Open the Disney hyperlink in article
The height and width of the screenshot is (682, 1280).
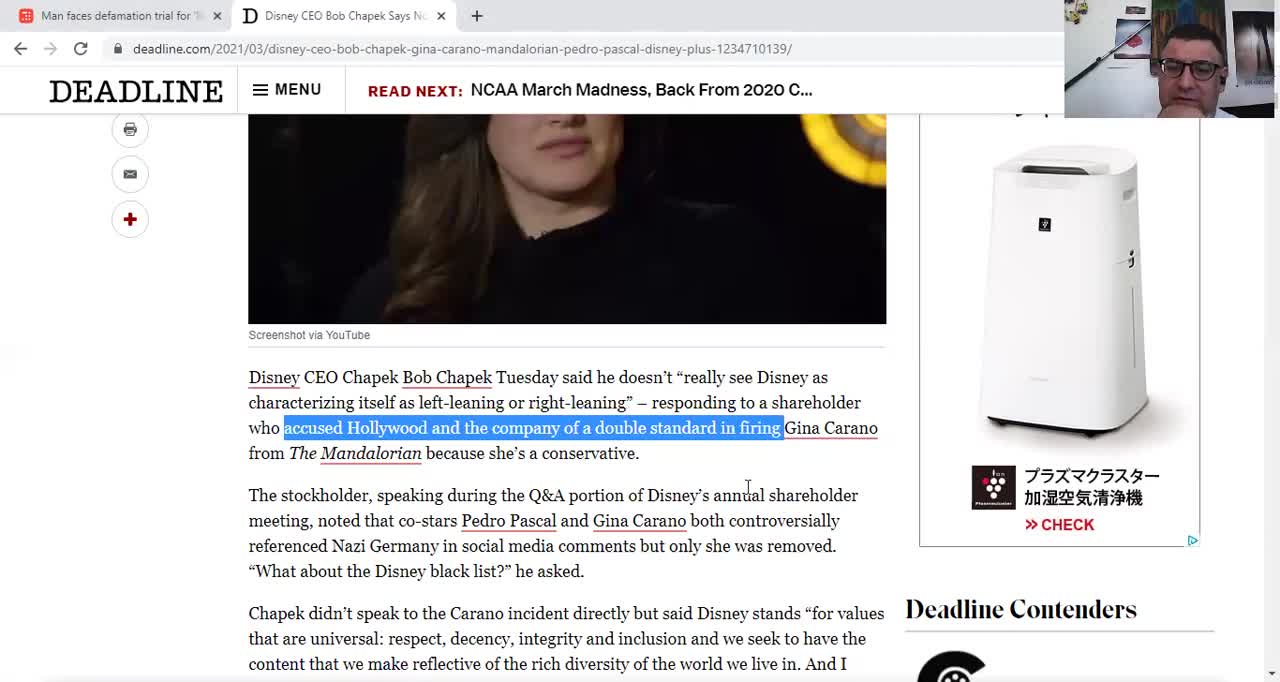tap(274, 378)
